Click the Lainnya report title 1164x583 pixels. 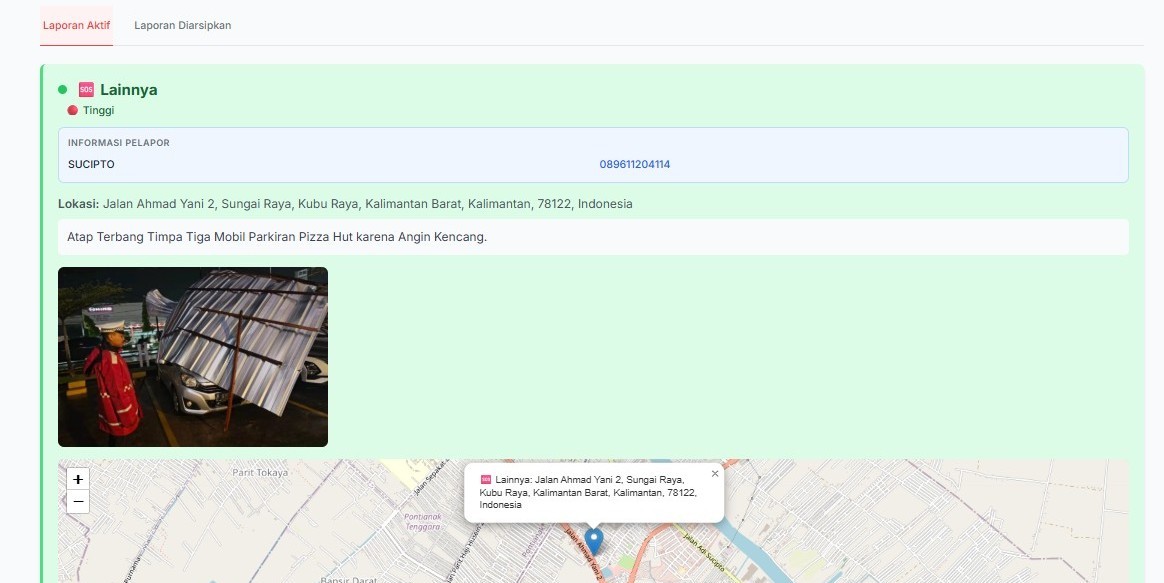pos(128,90)
